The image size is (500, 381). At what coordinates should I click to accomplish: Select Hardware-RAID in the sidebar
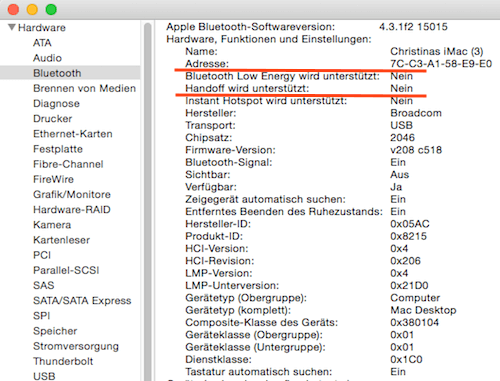pos(72,210)
